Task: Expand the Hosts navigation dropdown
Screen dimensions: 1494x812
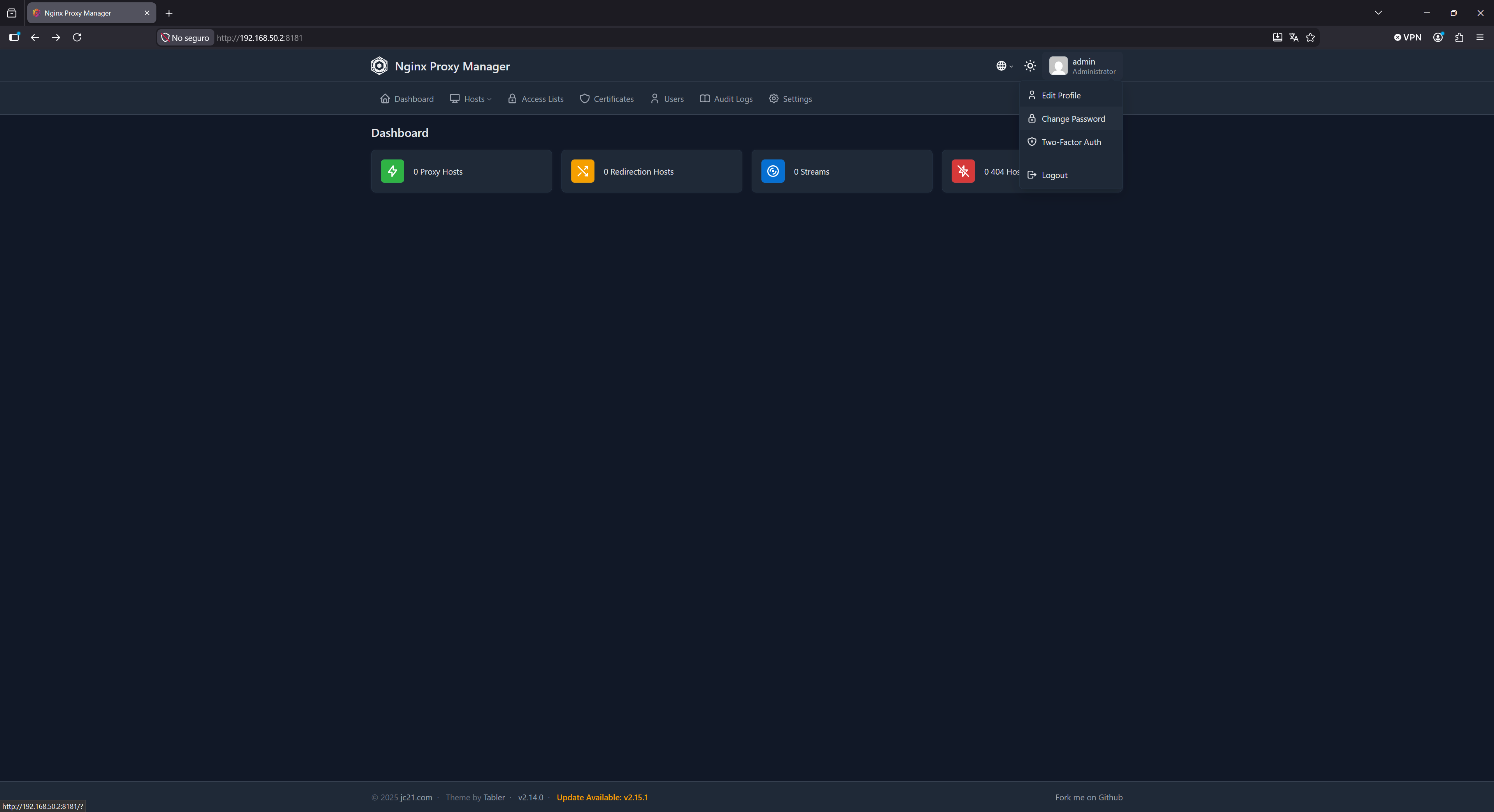Action: (x=470, y=99)
